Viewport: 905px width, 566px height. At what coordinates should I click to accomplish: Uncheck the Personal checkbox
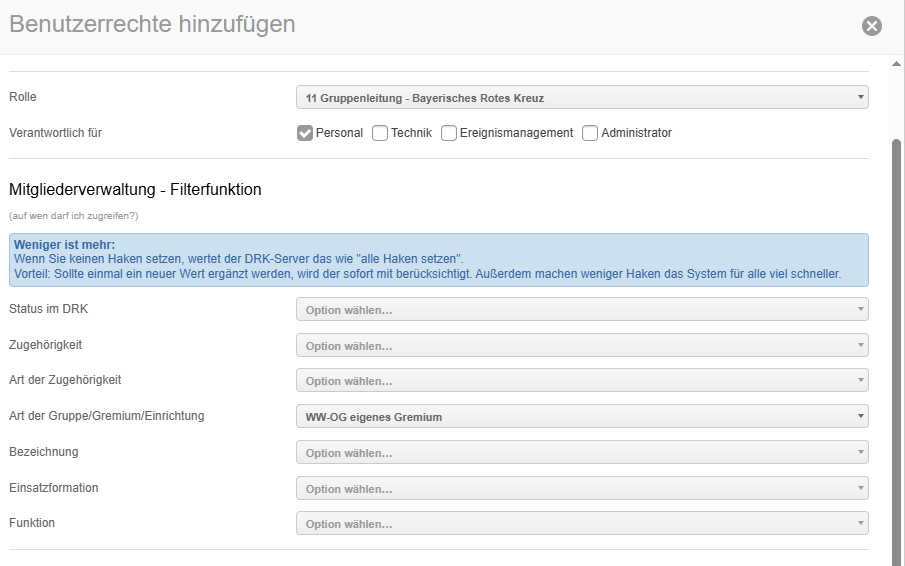coord(305,133)
